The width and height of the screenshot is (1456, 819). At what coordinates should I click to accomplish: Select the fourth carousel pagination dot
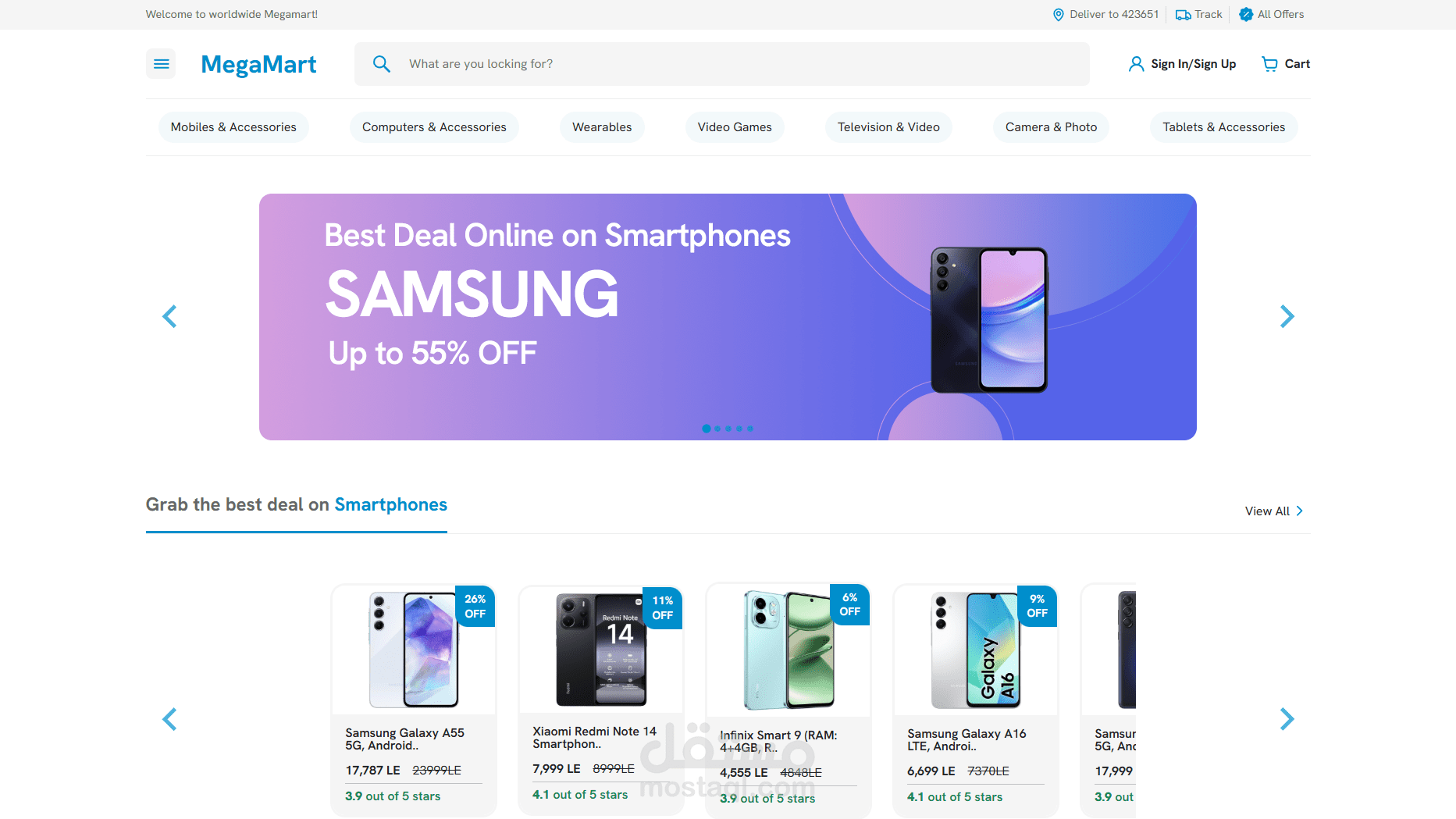[x=739, y=429]
